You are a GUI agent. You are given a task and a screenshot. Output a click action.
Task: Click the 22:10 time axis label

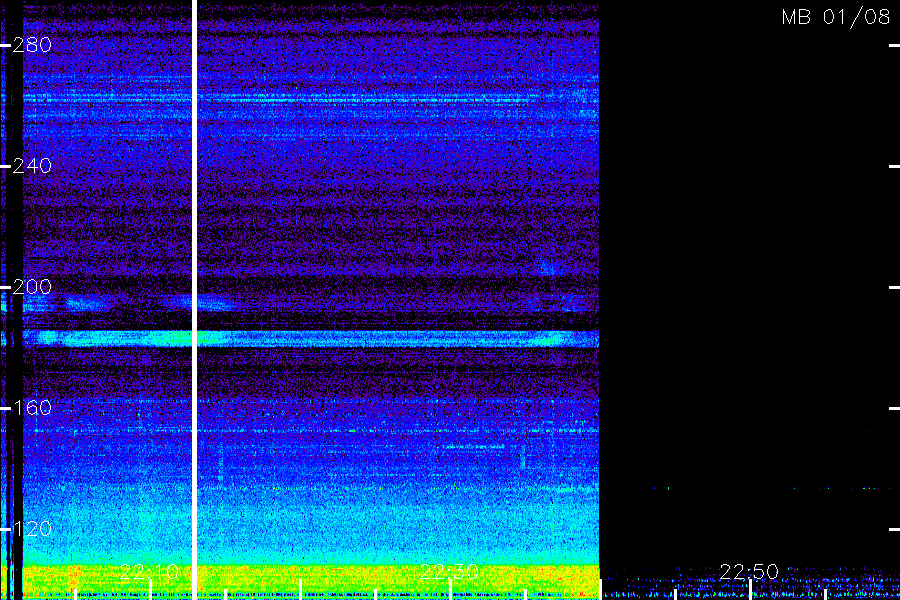(149, 571)
